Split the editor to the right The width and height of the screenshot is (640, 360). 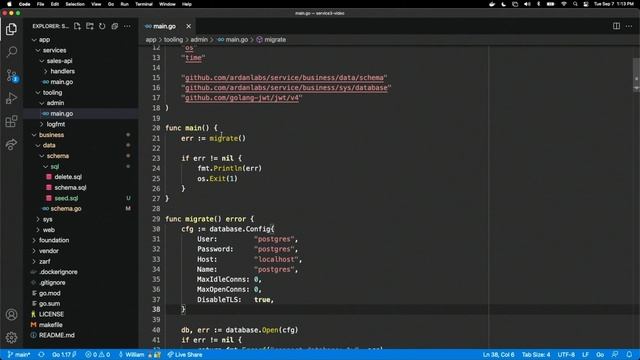[x=616, y=26]
